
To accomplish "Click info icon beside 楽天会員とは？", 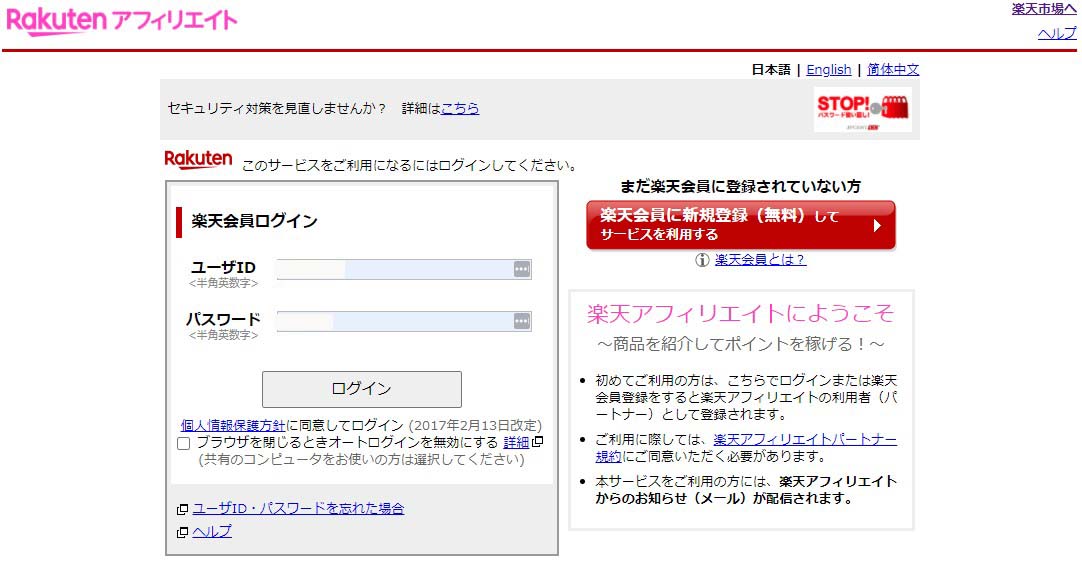I will [x=702, y=260].
